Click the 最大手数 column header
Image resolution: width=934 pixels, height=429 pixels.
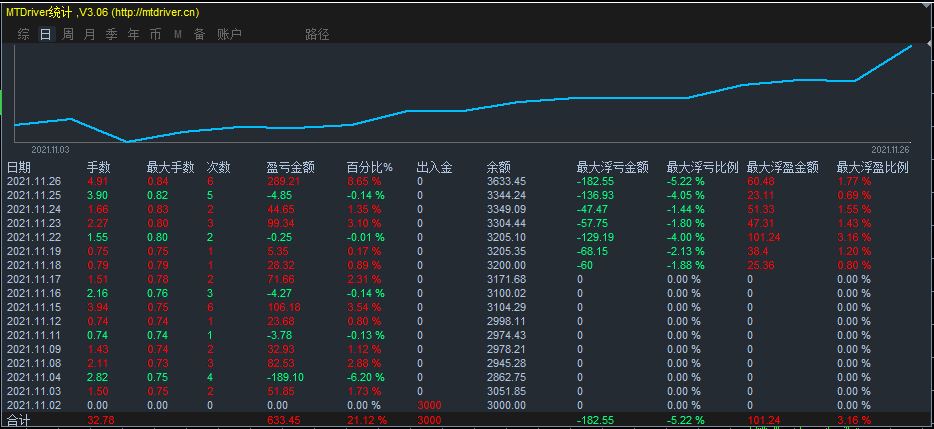point(171,167)
